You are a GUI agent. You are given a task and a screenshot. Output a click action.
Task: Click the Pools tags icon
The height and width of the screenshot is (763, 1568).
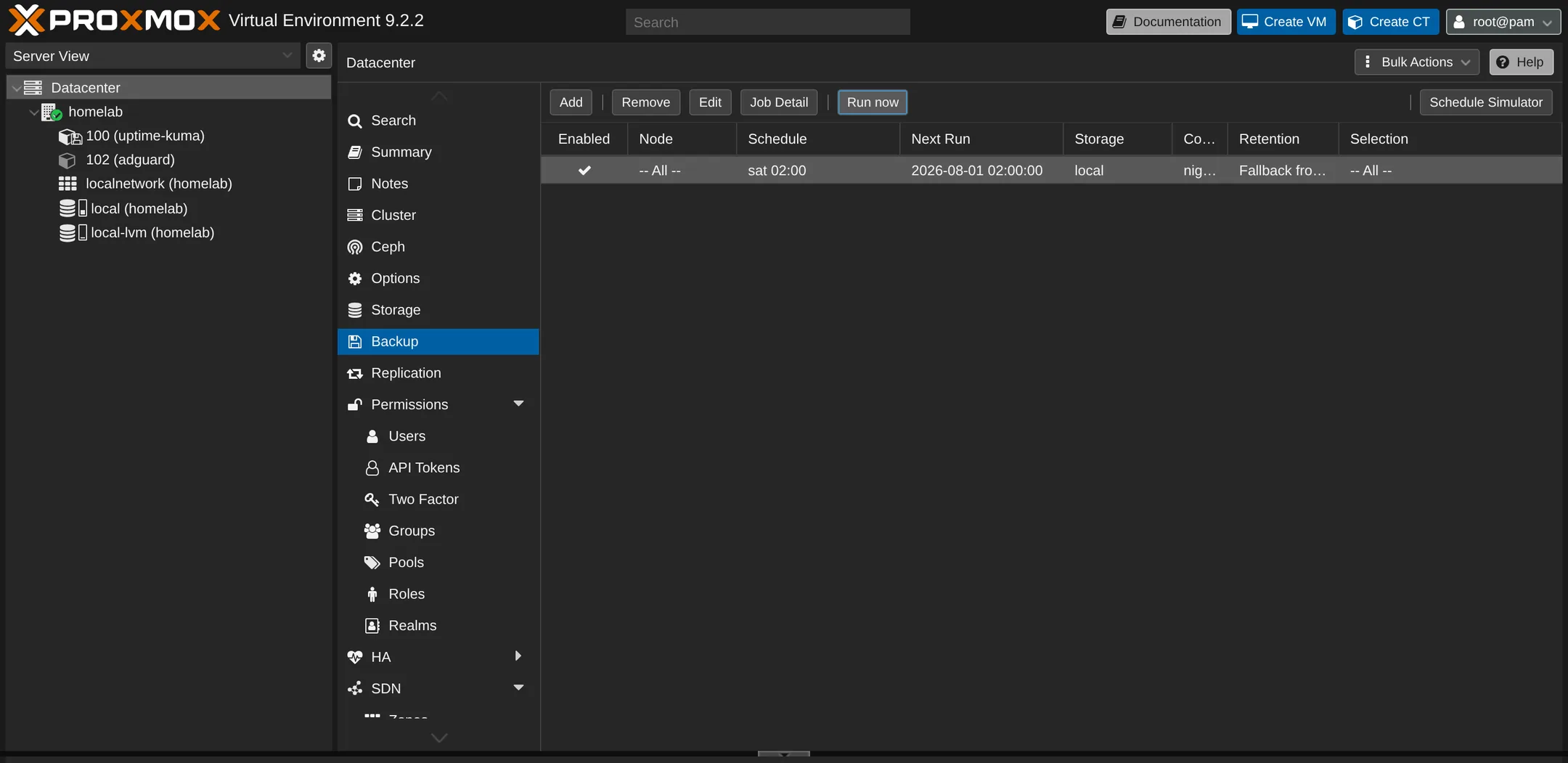[372, 563]
